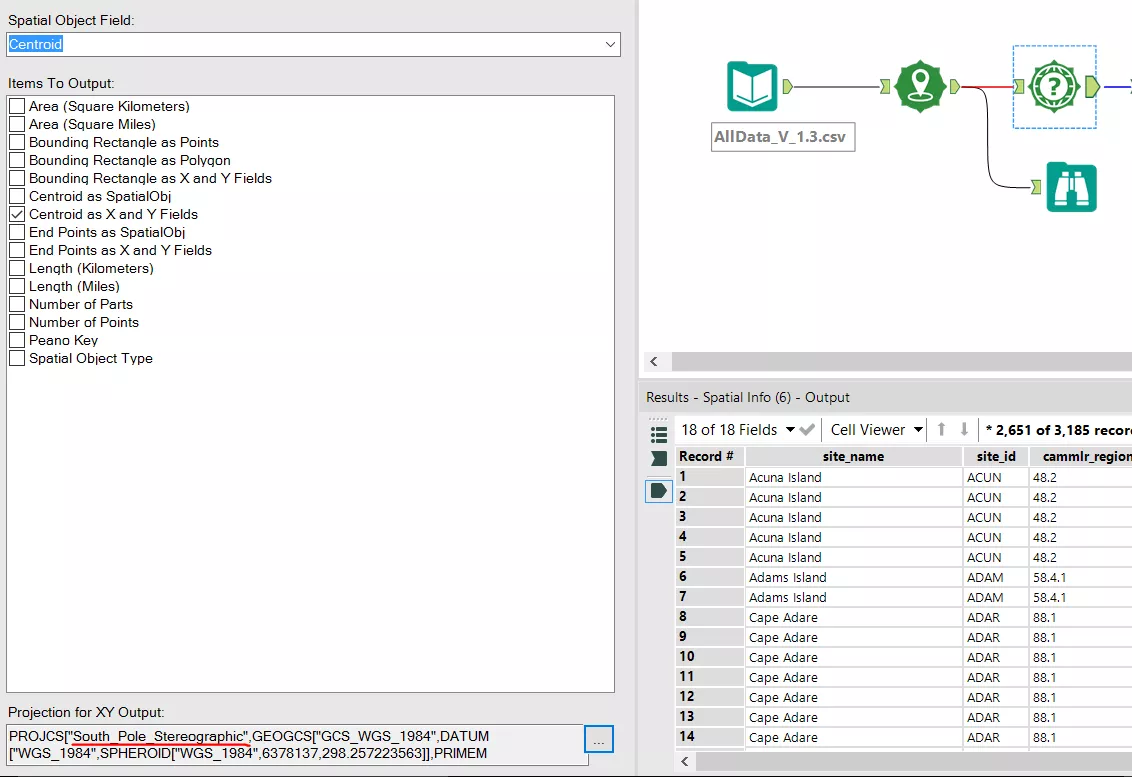Viewport: 1132px width, 777px height.
Task: Click Cape Adare cell in row 8
Action: 853,617
